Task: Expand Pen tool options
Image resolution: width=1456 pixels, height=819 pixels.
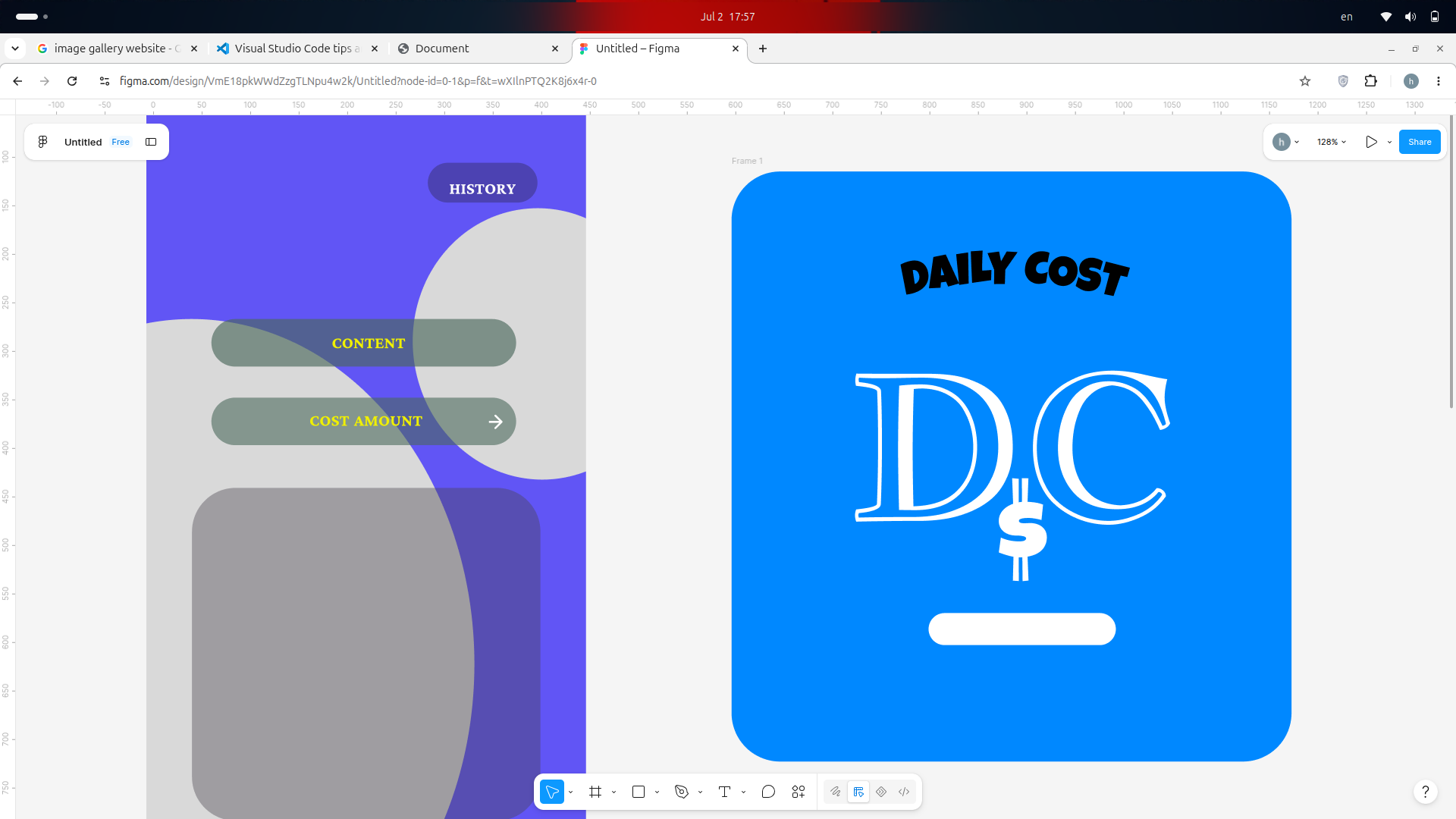Action: pyautogui.click(x=700, y=792)
